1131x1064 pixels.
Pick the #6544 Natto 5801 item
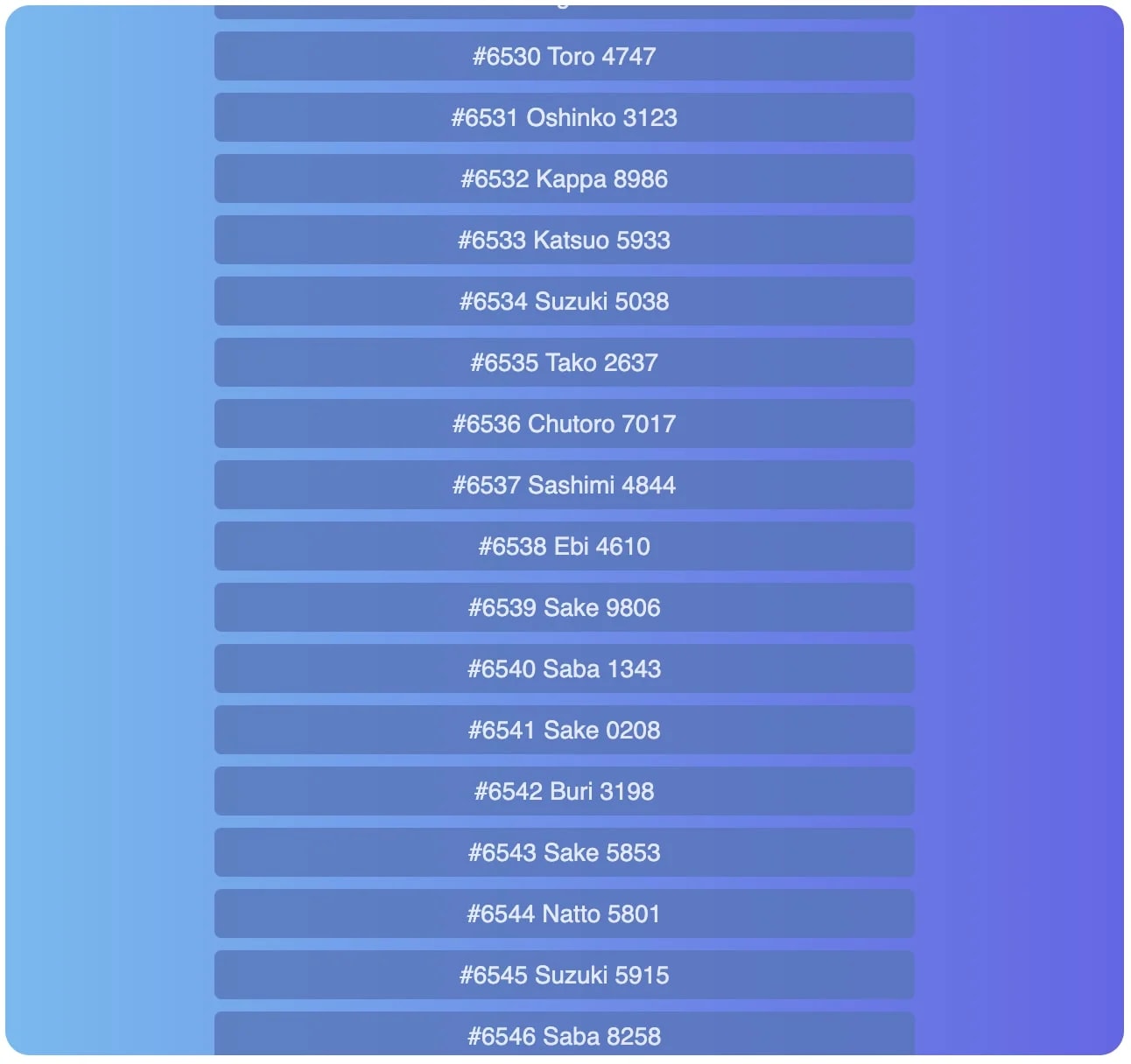tap(565, 913)
